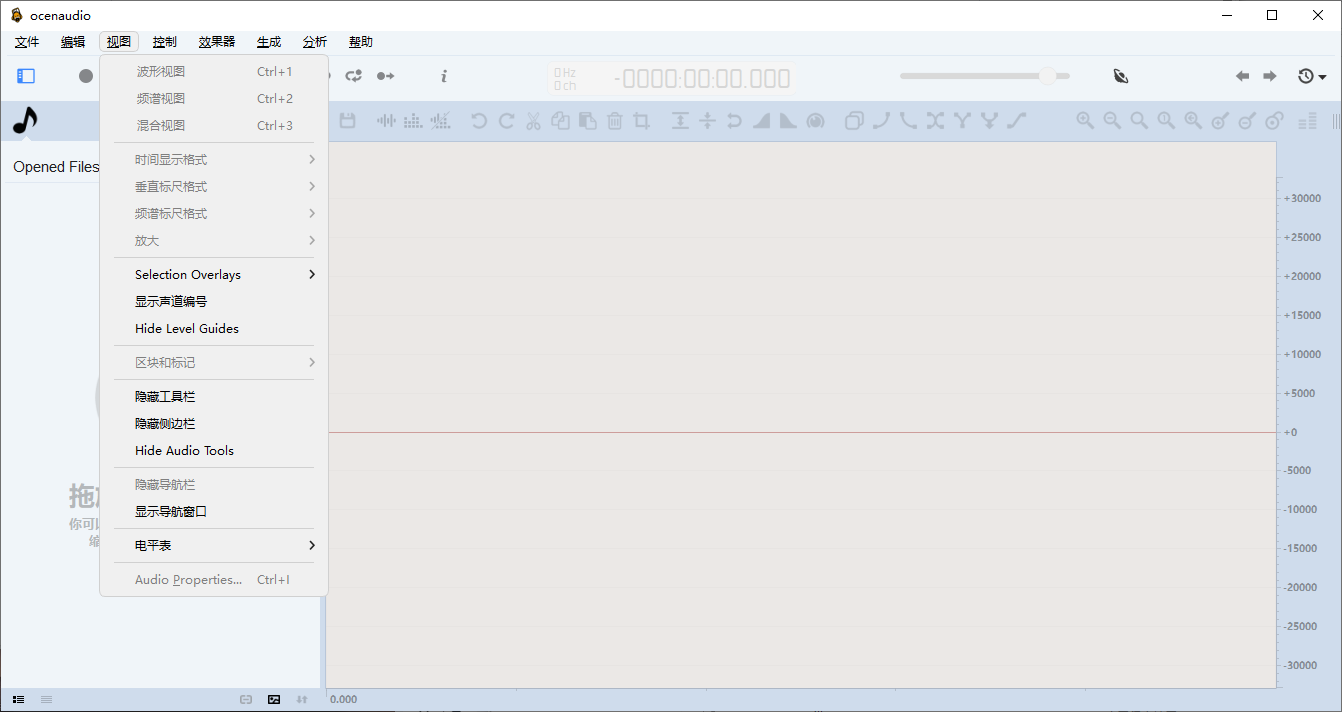Click the music note sidebar icon
The width and height of the screenshot is (1342, 712).
click(25, 121)
